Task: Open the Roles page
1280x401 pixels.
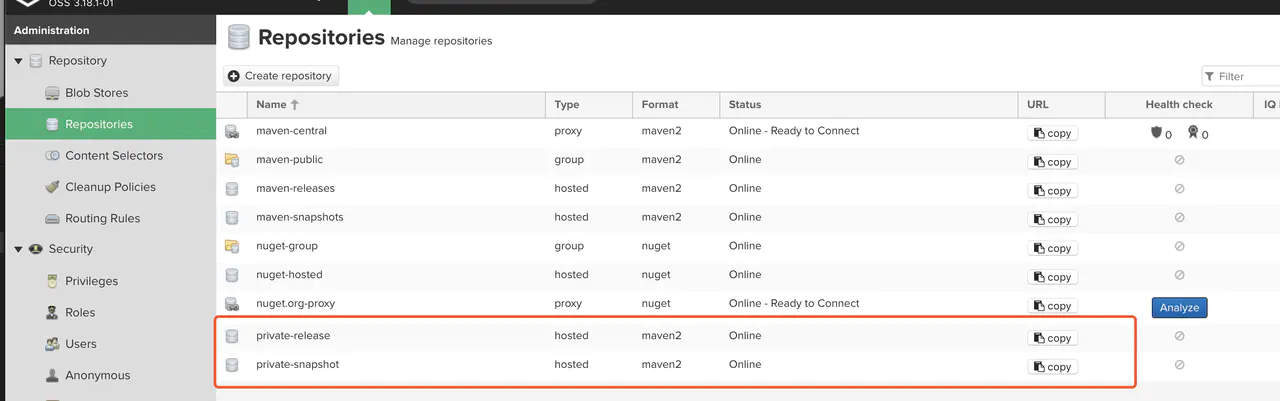Action: click(80, 313)
